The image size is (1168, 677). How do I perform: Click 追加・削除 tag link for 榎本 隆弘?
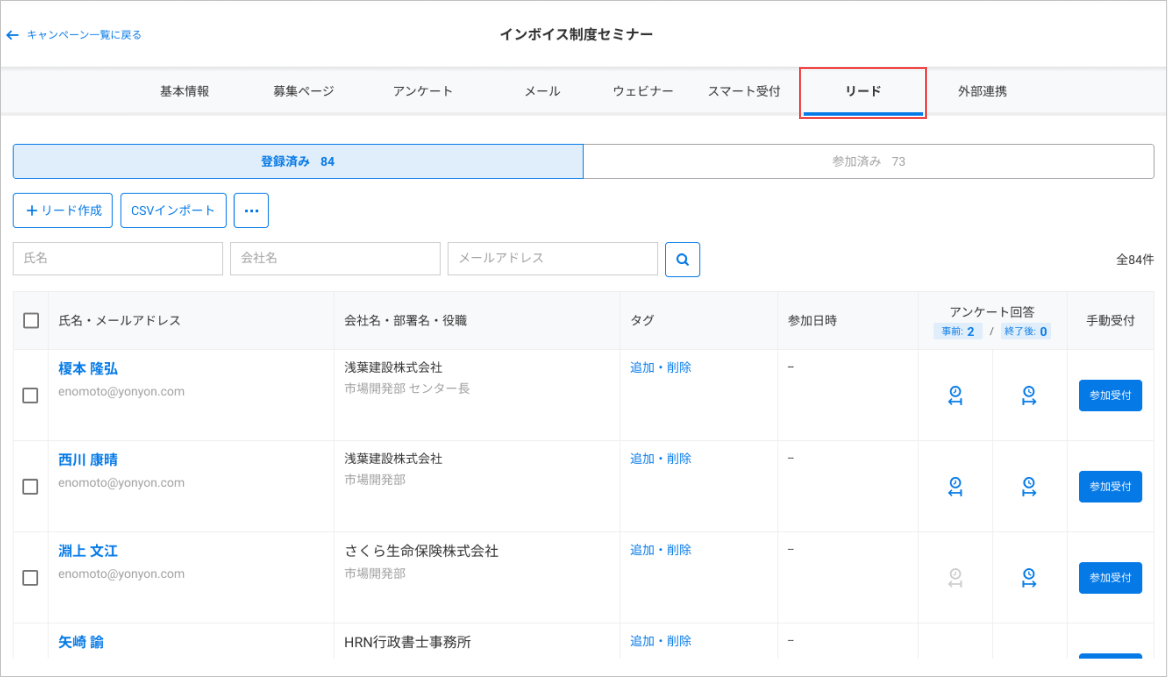[661, 367]
